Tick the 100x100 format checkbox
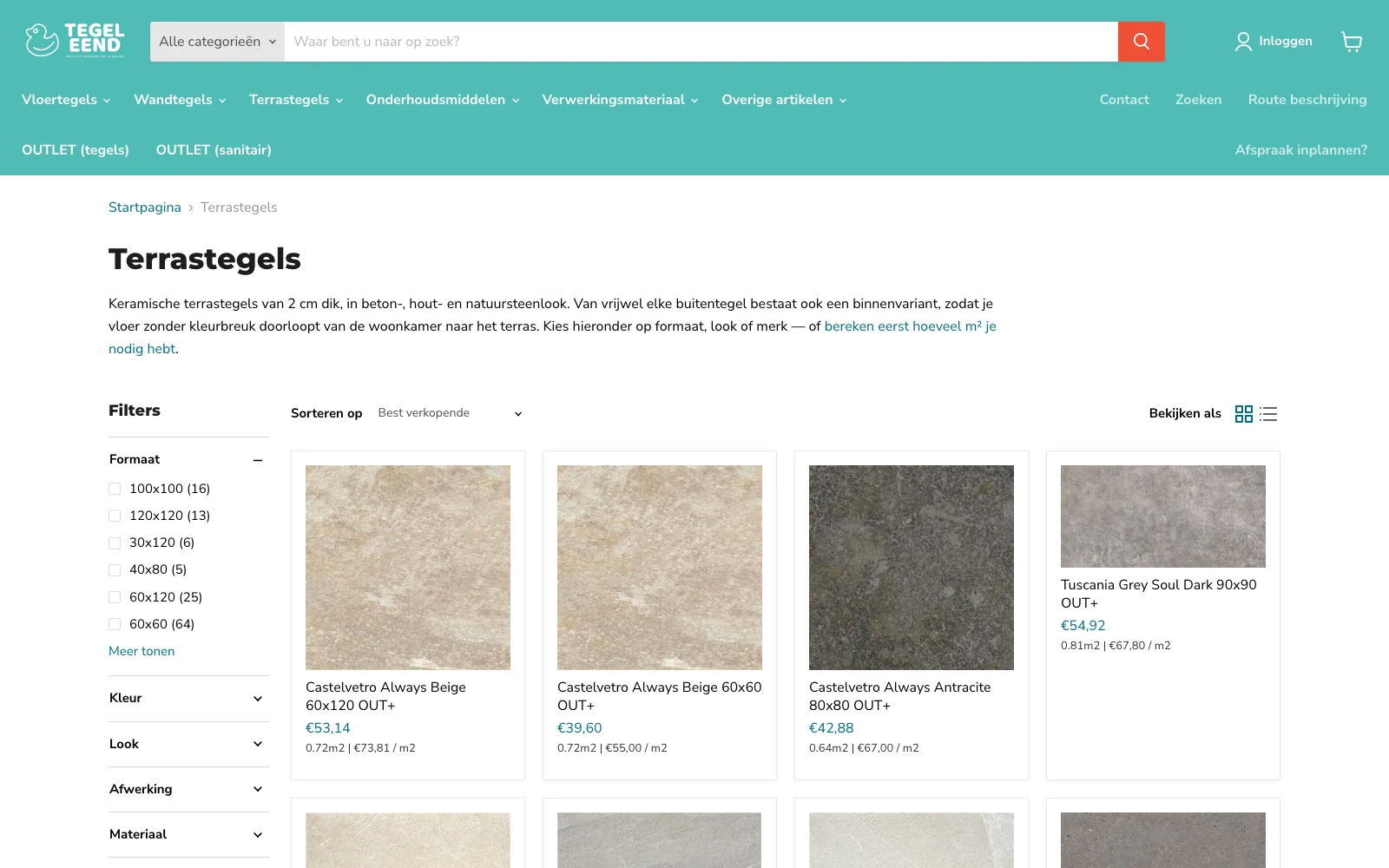1389x868 pixels. coord(115,489)
